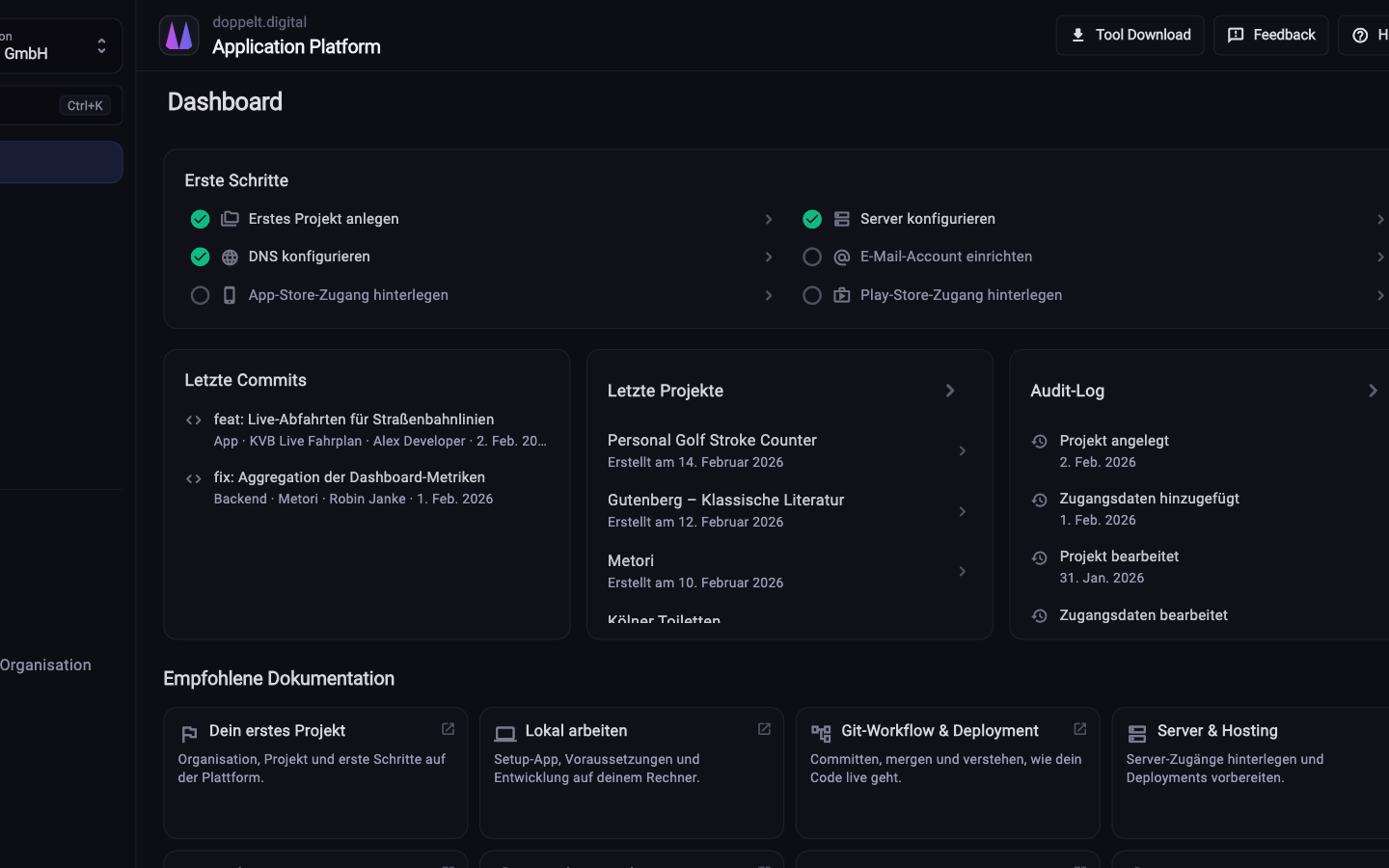
Task: Open the Personal Golf Stroke Counter project
Action: pos(788,450)
